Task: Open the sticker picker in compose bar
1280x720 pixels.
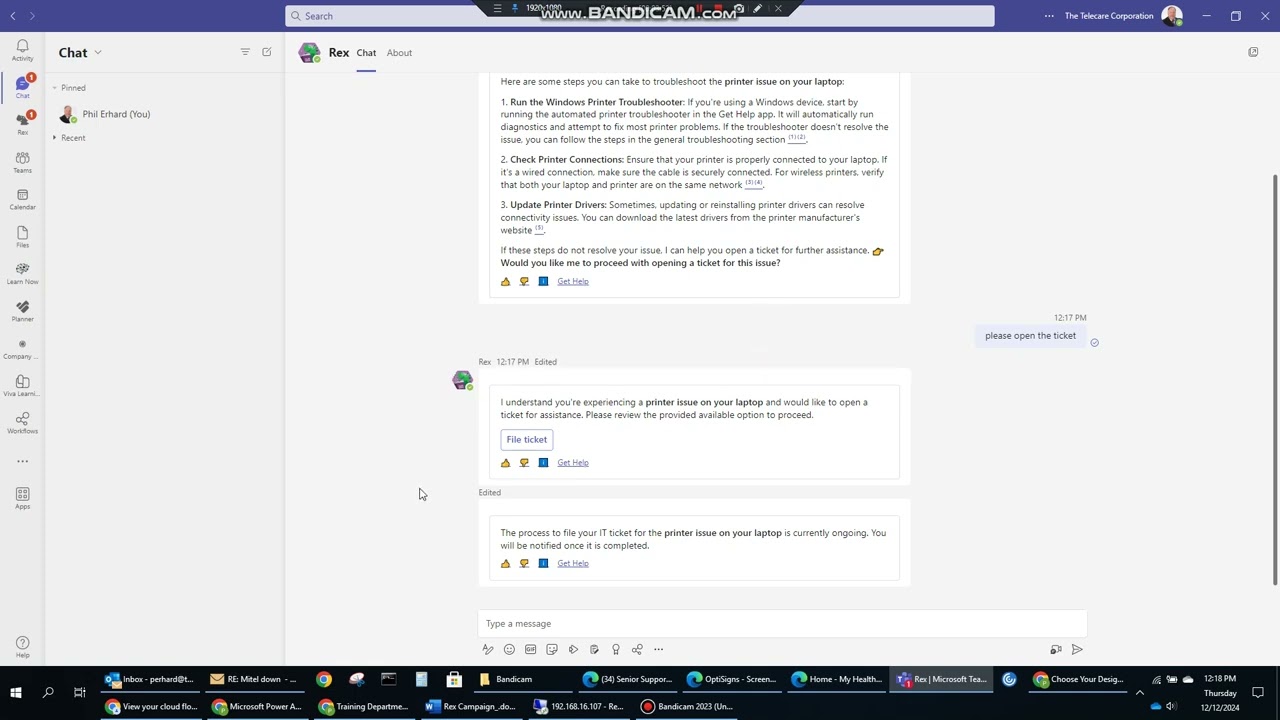Action: (x=551, y=650)
